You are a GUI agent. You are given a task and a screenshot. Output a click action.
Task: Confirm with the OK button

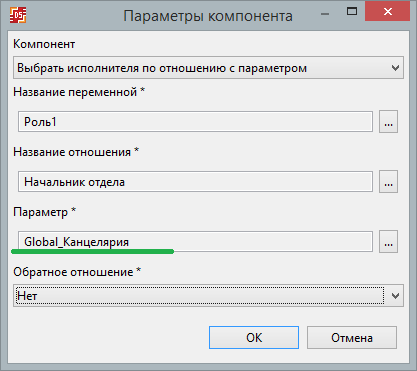click(254, 338)
